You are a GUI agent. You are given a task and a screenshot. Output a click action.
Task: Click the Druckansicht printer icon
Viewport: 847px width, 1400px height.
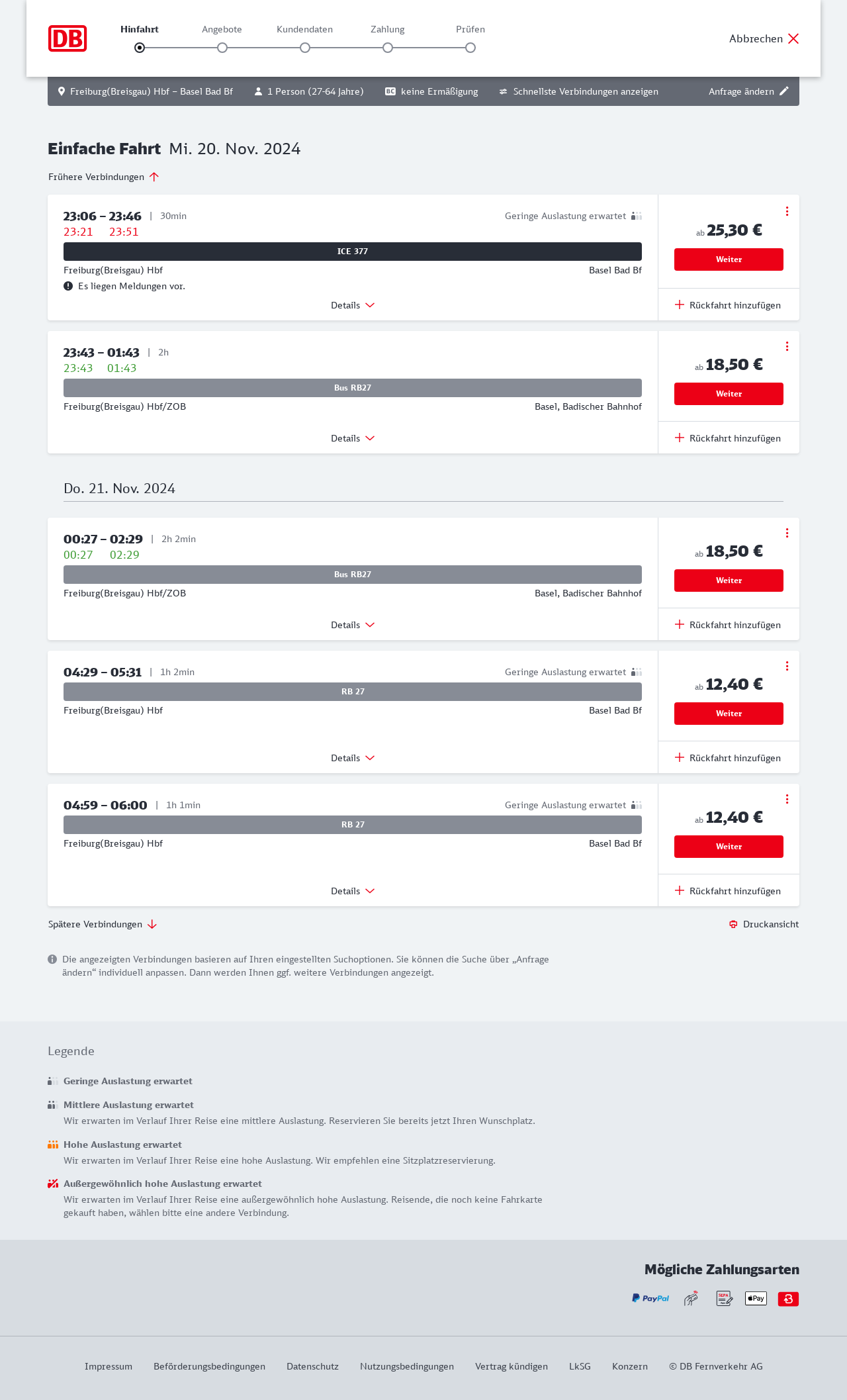click(733, 924)
